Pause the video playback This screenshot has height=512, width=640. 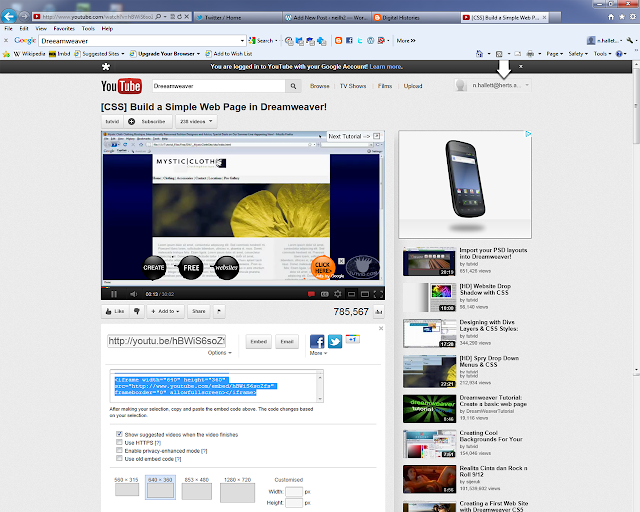pyautogui.click(x=114, y=294)
